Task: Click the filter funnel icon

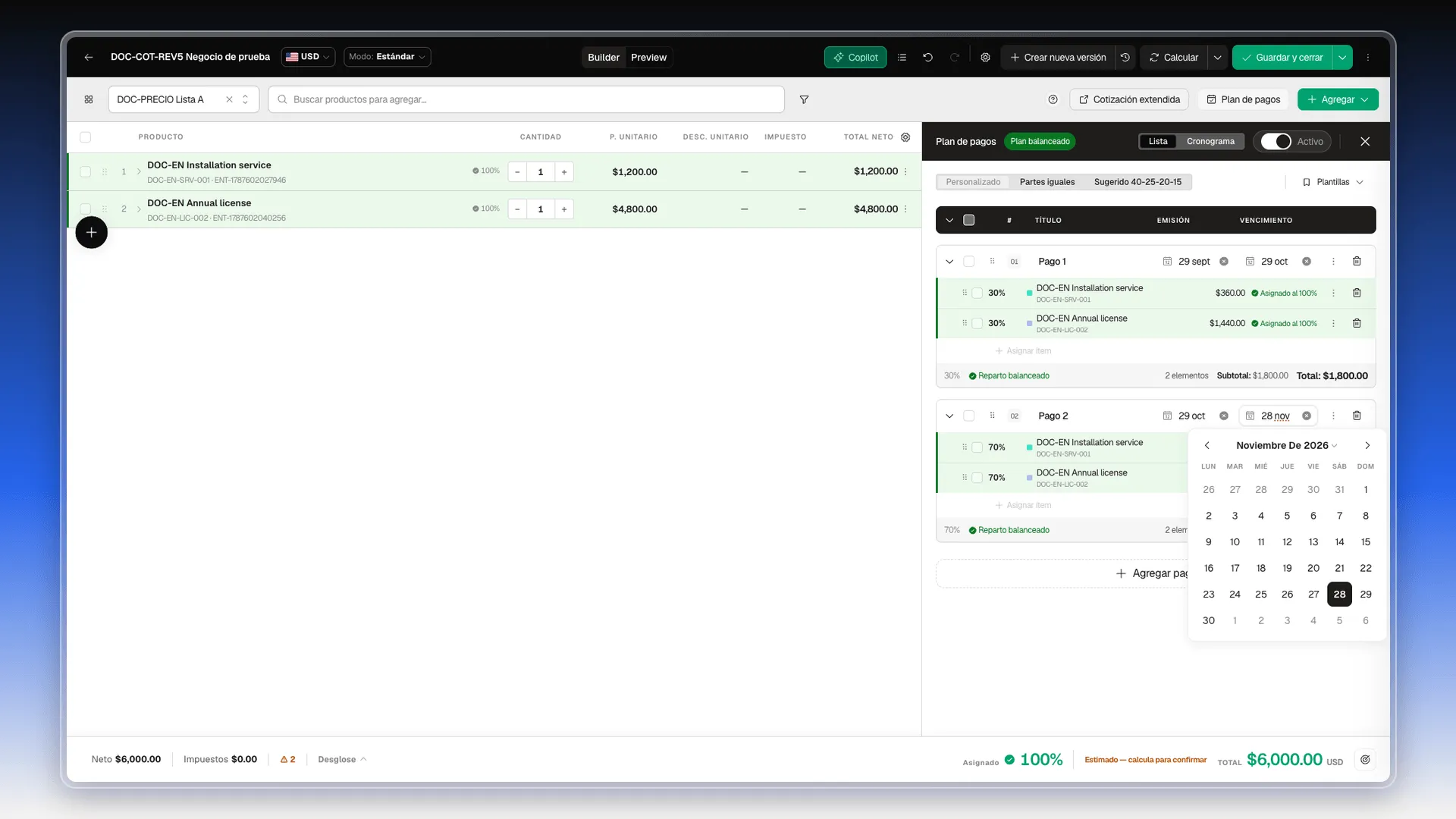Action: click(804, 99)
